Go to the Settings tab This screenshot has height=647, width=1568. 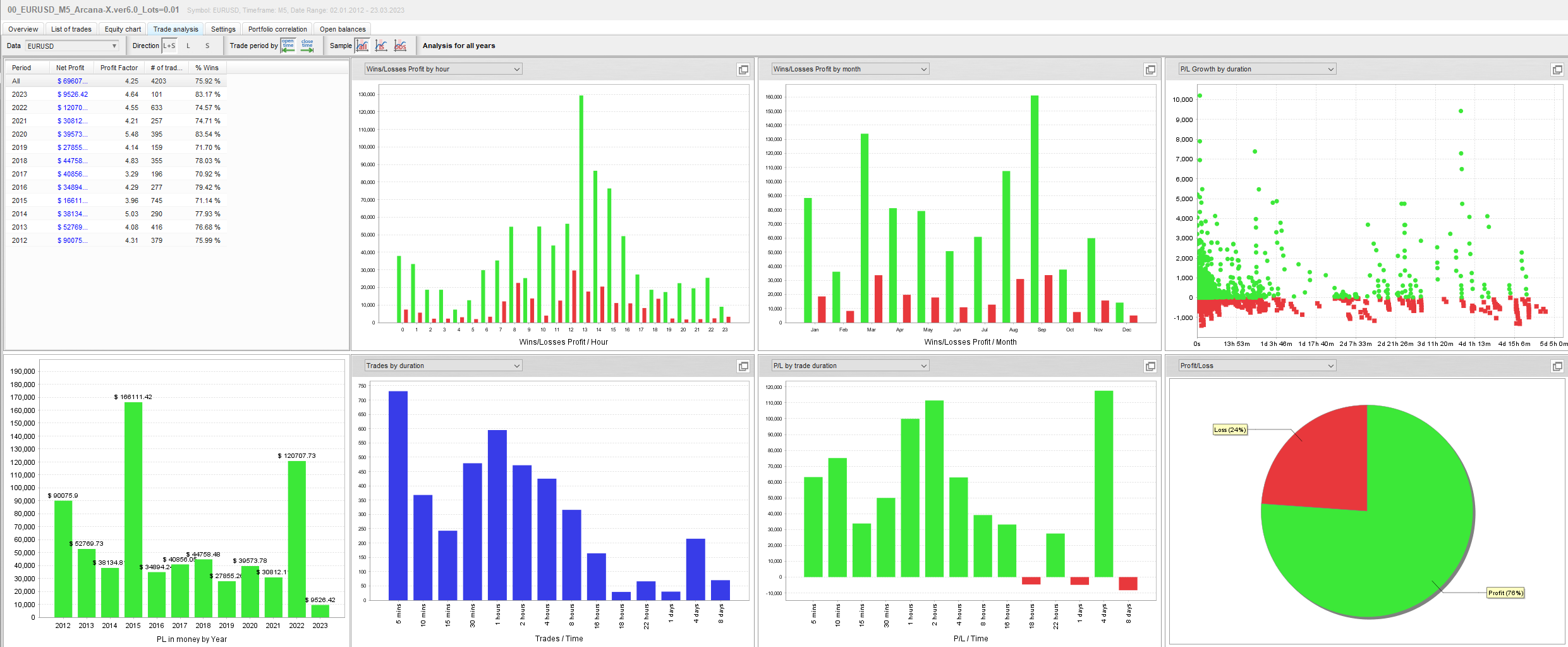pos(223,29)
